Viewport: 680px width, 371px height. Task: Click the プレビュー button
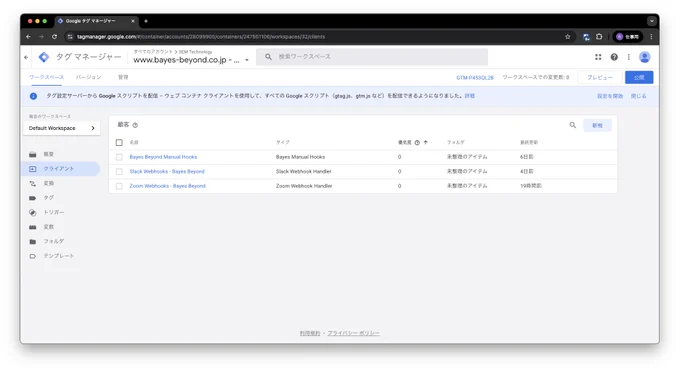pos(600,77)
